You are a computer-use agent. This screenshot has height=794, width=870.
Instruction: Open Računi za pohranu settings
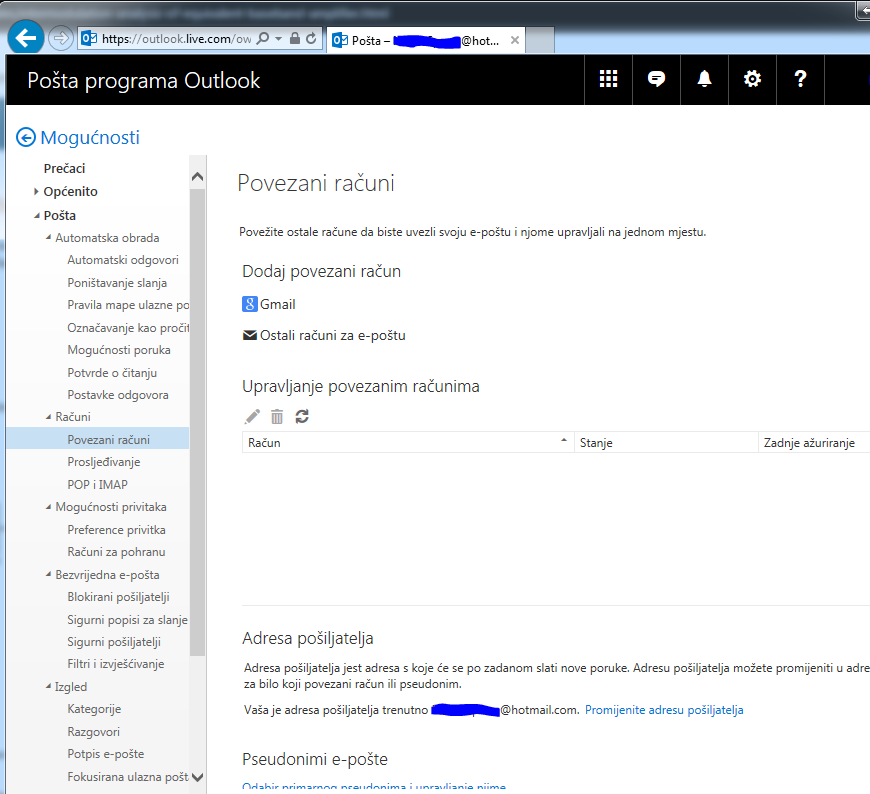(116, 552)
